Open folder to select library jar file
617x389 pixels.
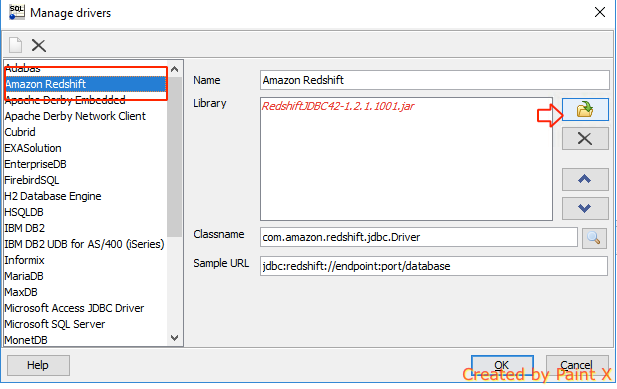tap(585, 109)
